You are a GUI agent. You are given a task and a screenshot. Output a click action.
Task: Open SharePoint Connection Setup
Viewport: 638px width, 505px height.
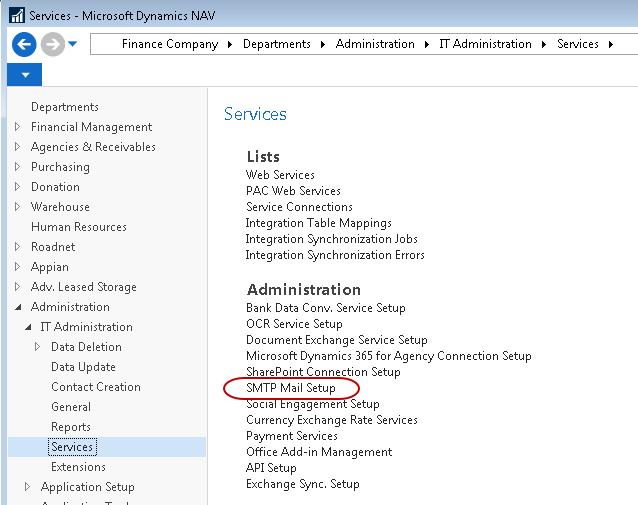(x=323, y=371)
